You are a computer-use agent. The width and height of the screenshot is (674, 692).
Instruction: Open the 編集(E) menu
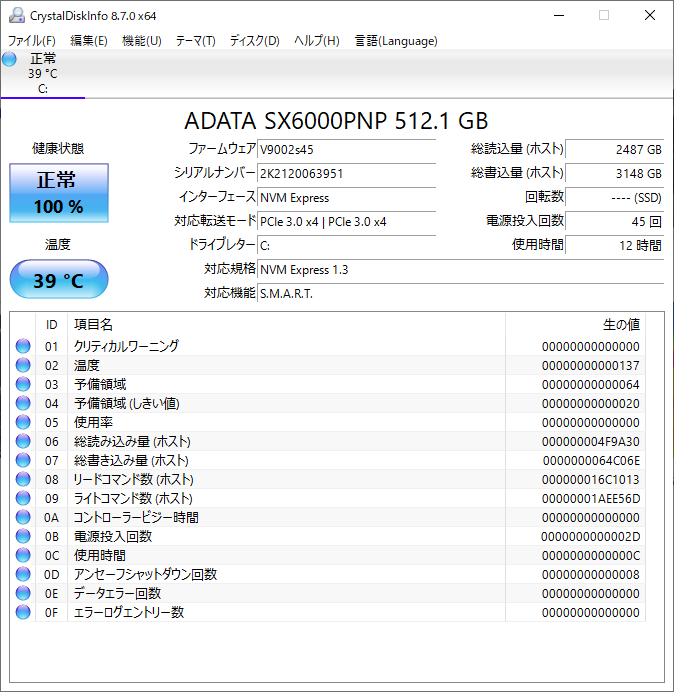89,41
